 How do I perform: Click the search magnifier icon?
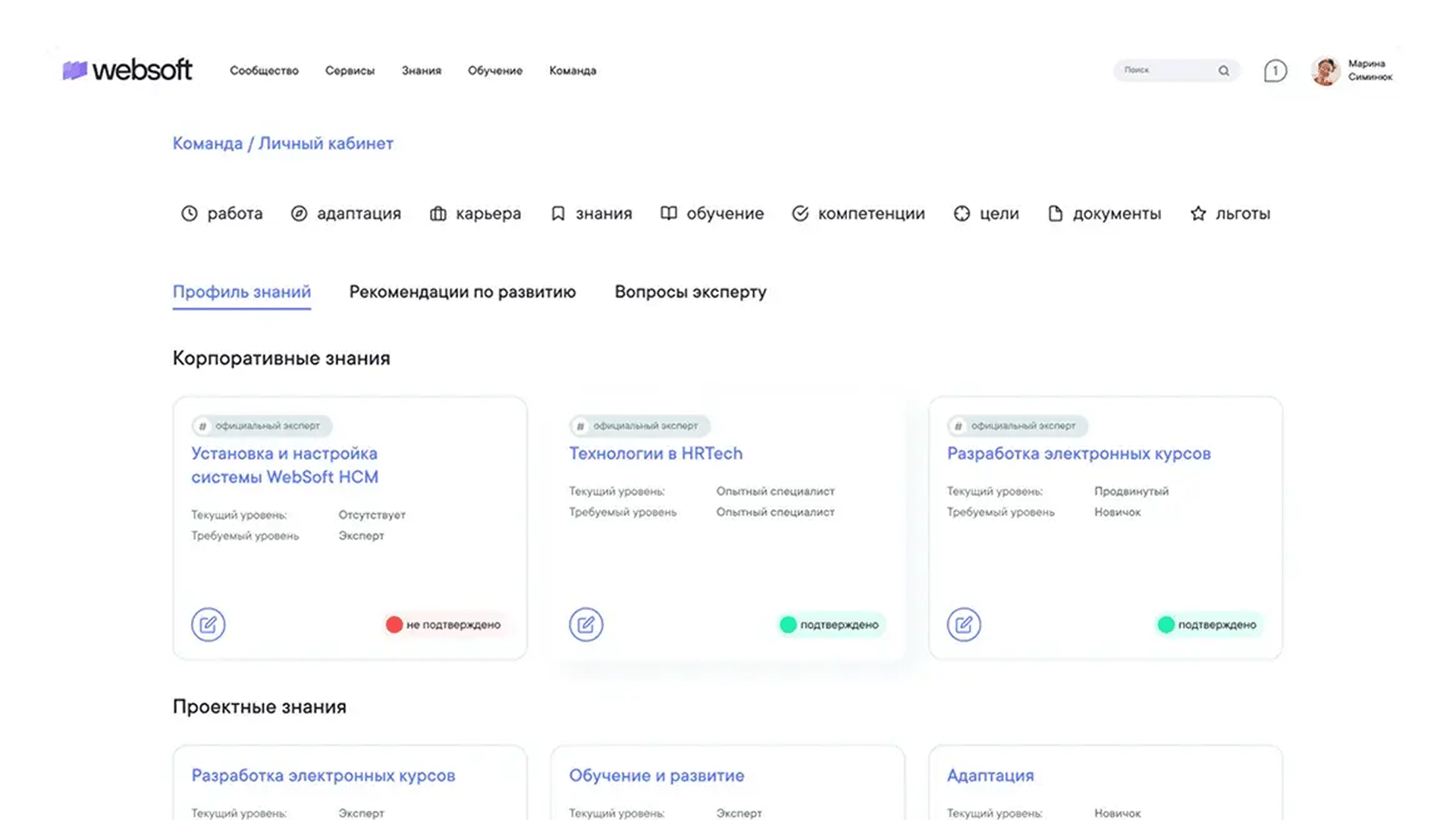(x=1223, y=71)
